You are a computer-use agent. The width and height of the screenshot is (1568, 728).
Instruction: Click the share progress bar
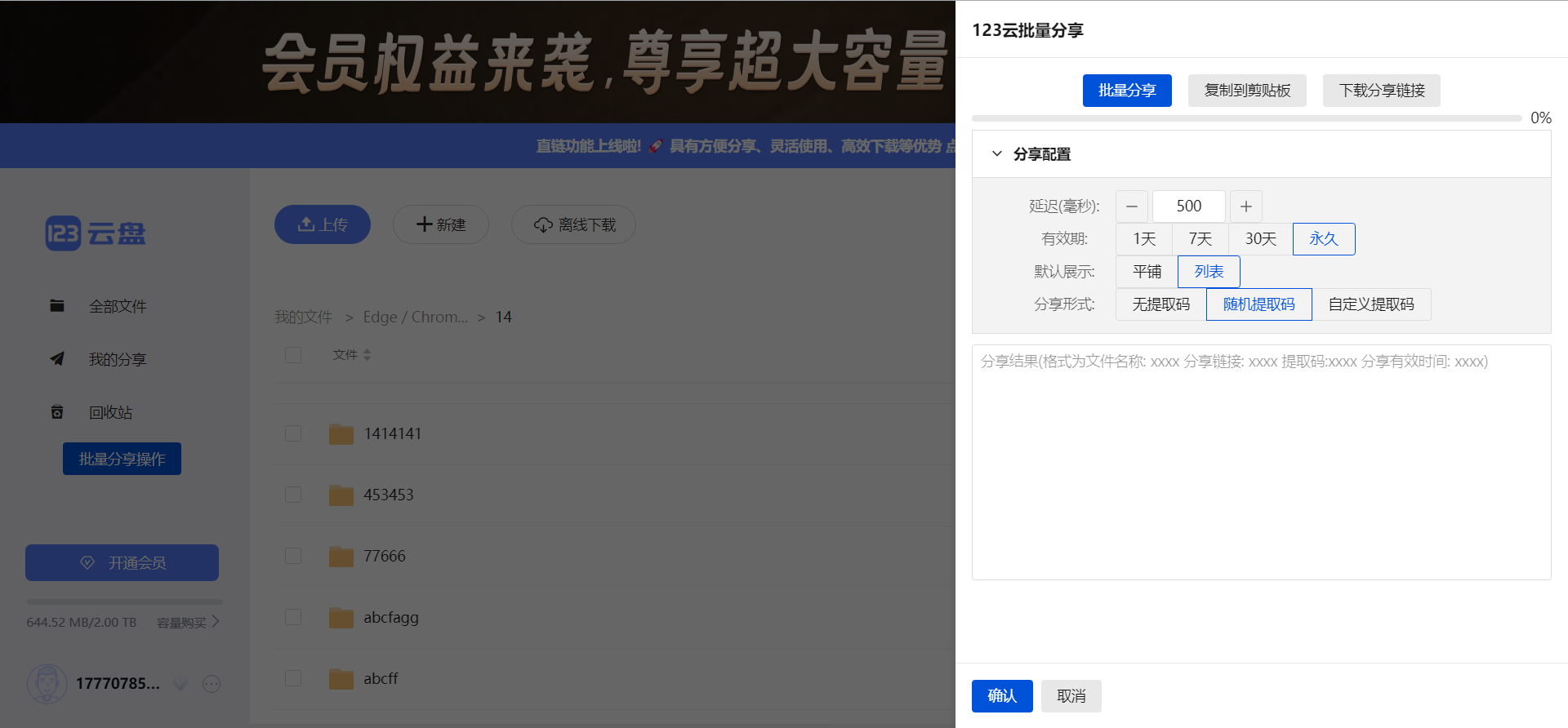(1245, 118)
